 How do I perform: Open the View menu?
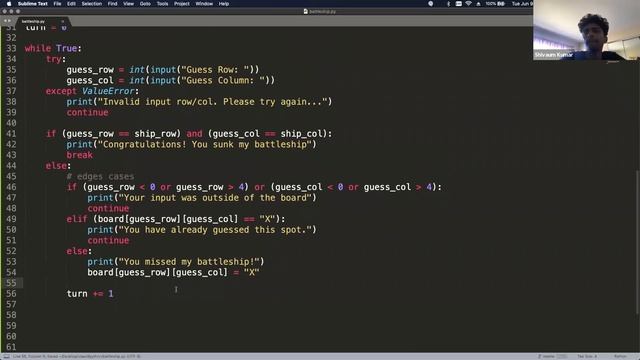point(129,4)
